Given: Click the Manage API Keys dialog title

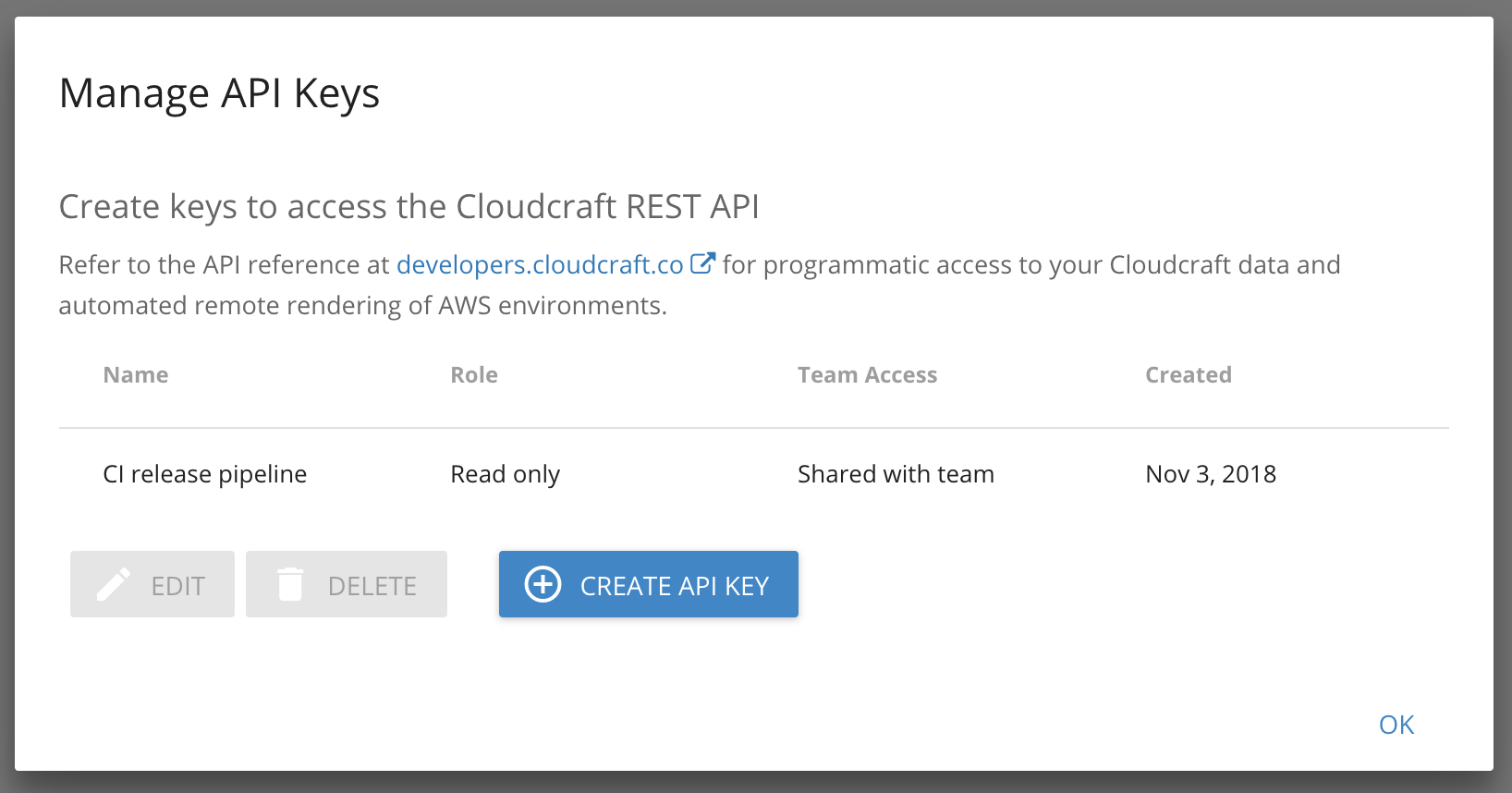Looking at the screenshot, I should coord(219,93).
